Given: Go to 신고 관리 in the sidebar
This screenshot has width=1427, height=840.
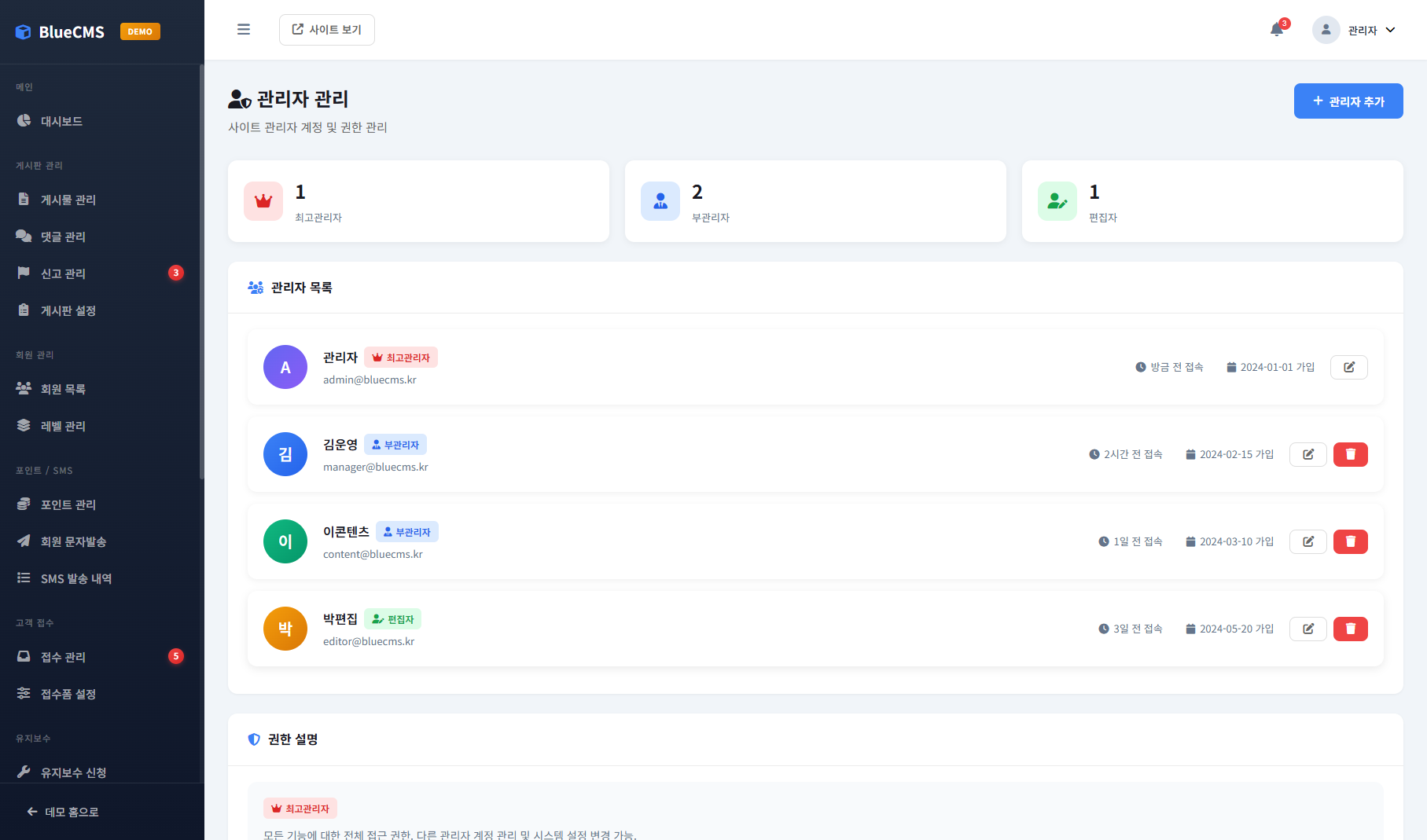Looking at the screenshot, I should (x=63, y=273).
